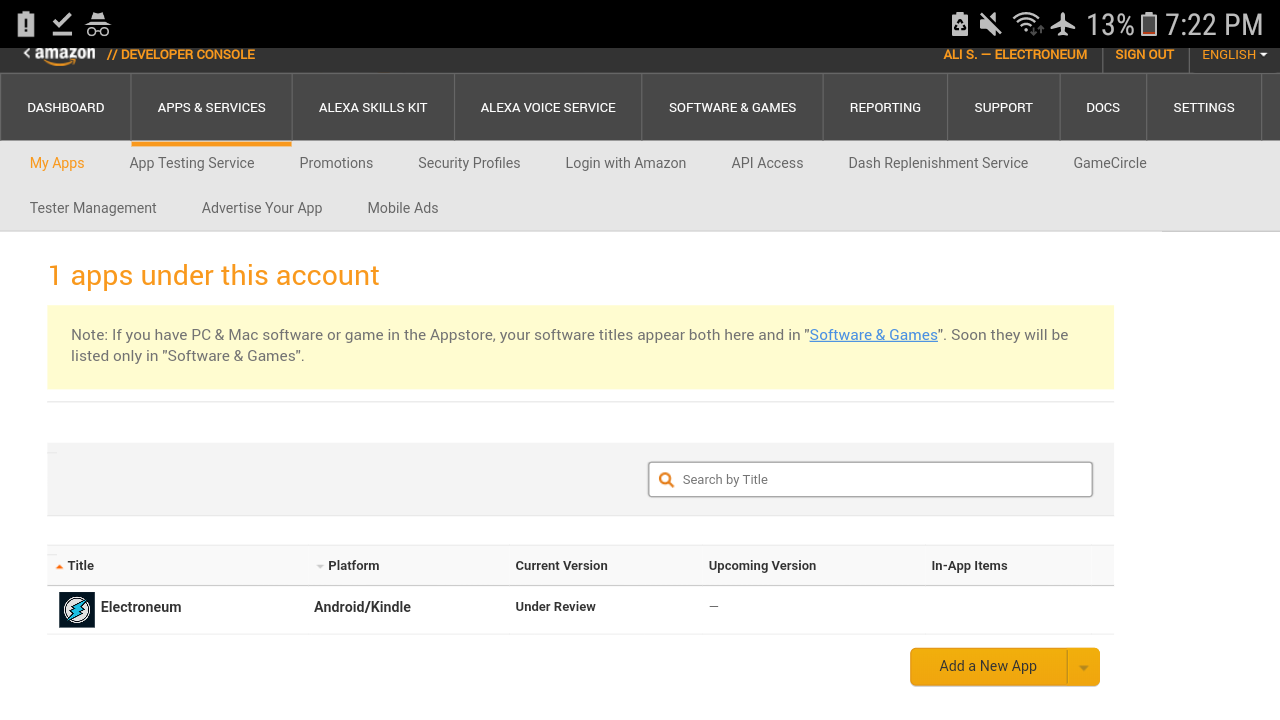The image size is (1280, 720).
Task: Follow the Software & Games link
Action: pos(873,335)
